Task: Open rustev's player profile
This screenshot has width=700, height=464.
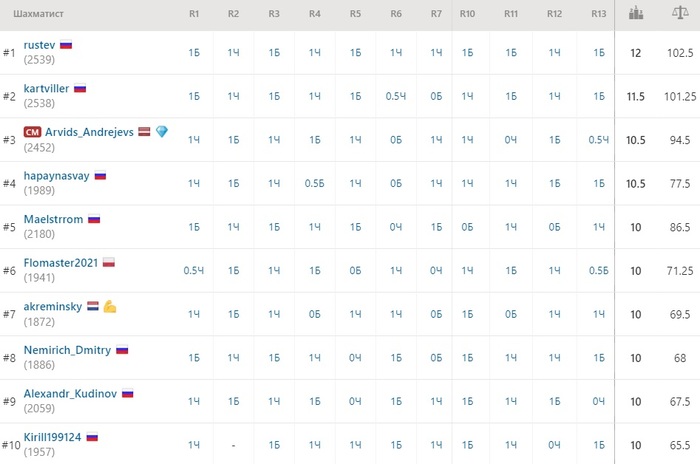Action: tap(39, 45)
